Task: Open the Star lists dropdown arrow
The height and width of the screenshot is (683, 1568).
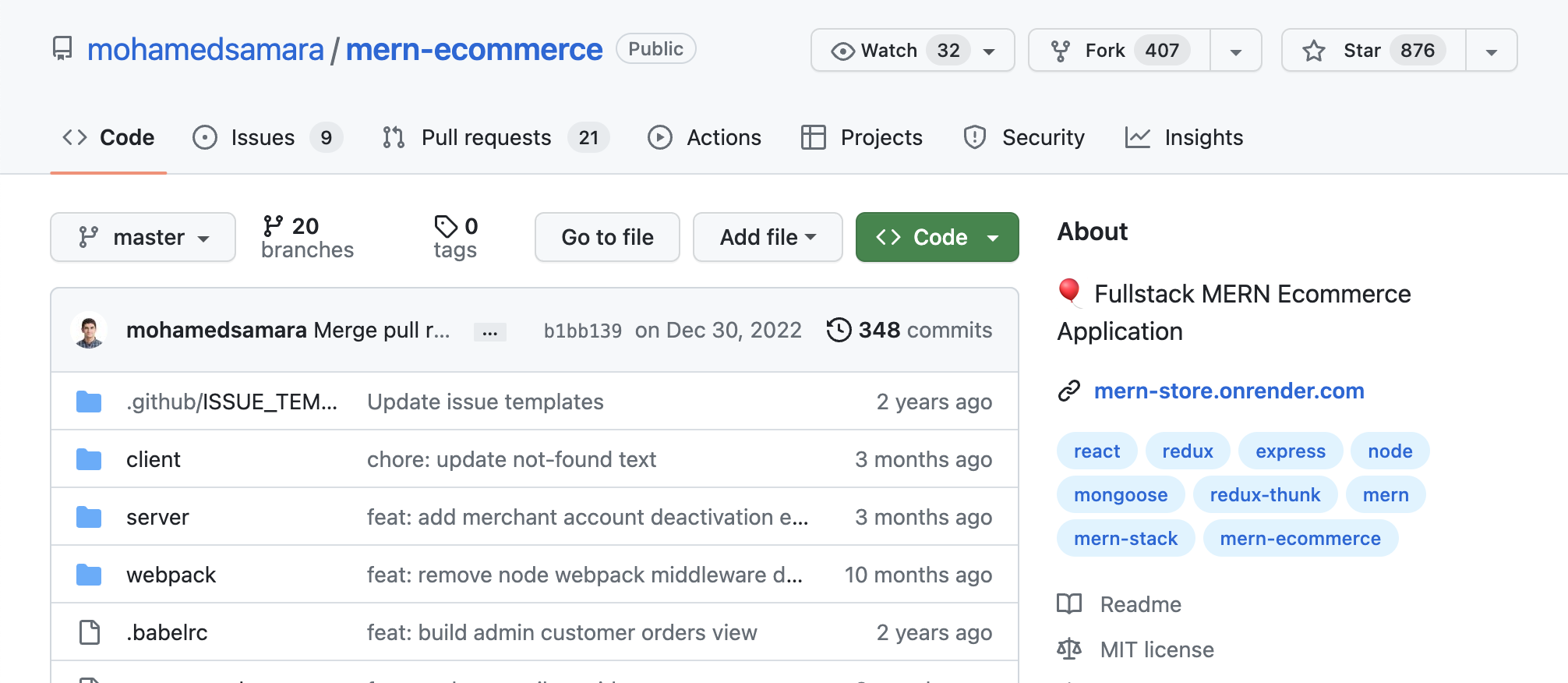Action: 1492,52
